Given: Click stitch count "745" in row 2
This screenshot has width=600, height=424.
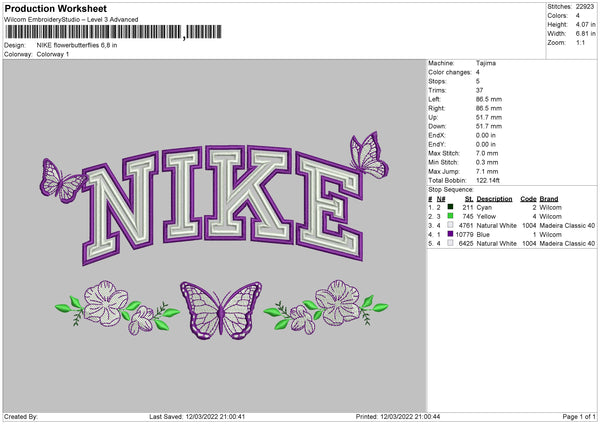Looking at the screenshot, I should pyautogui.click(x=468, y=217).
